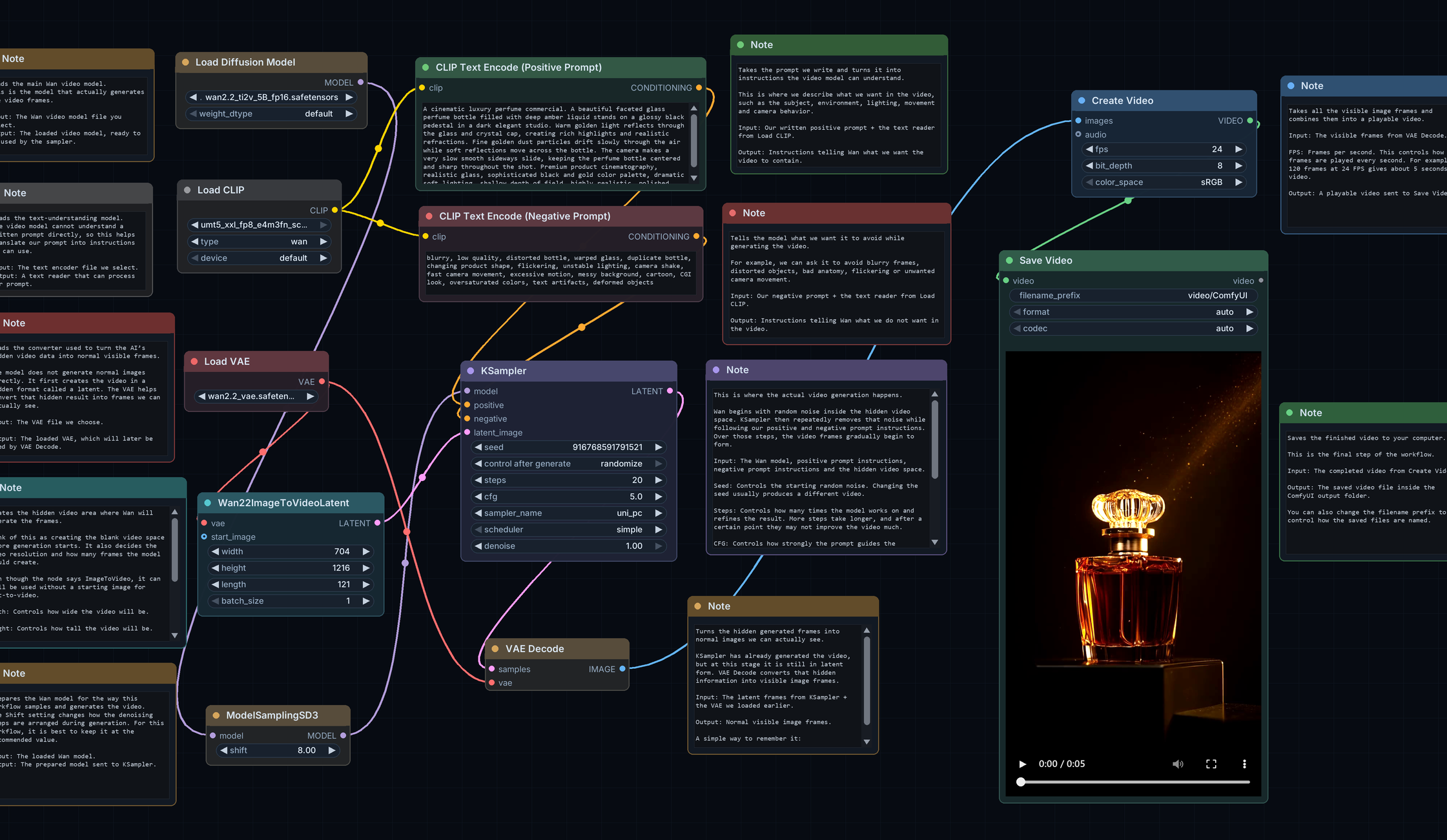Open the Save Video format dropdown
Screen dimensions: 1447x840
(x=1133, y=312)
